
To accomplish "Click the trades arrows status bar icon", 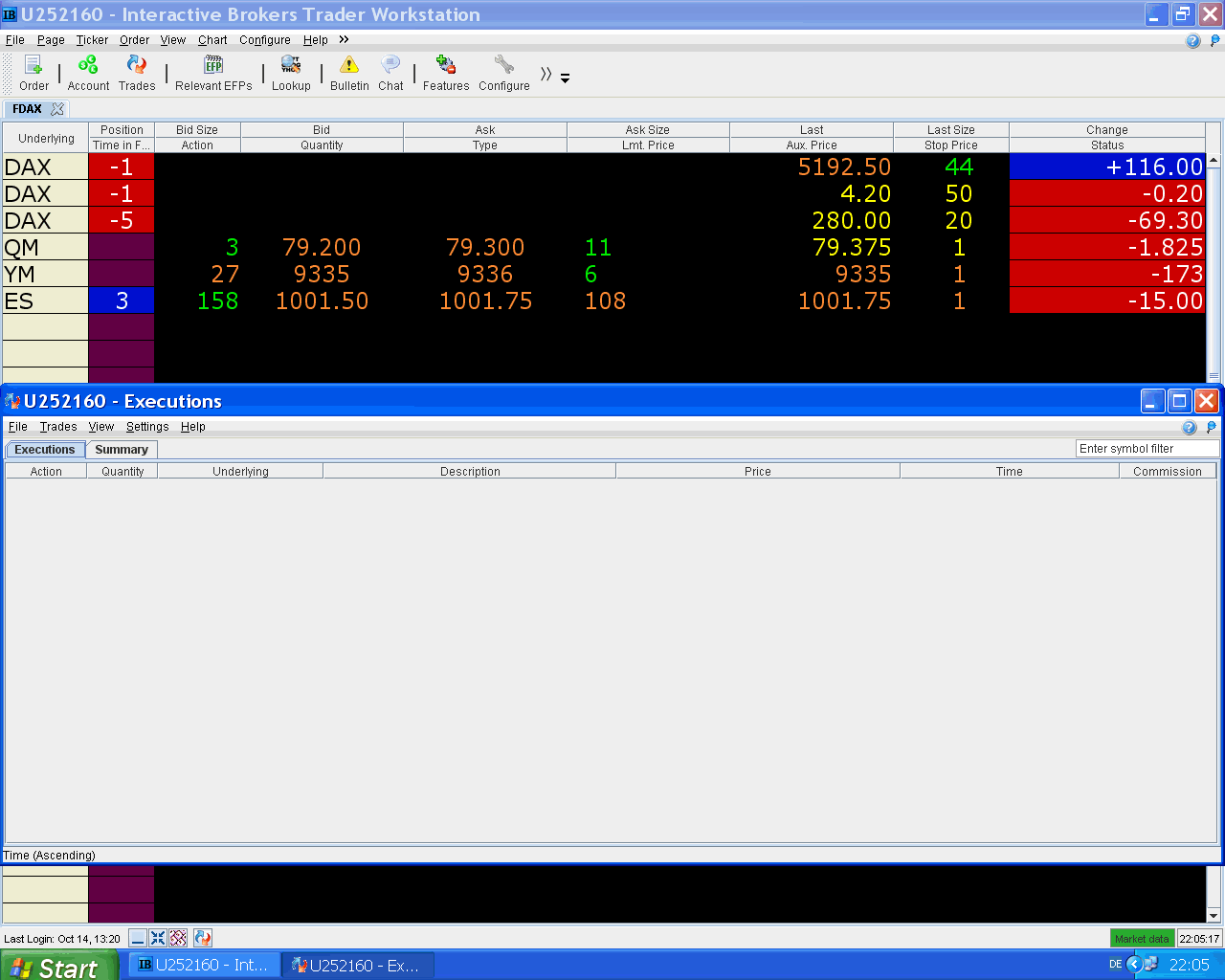I will [203, 938].
